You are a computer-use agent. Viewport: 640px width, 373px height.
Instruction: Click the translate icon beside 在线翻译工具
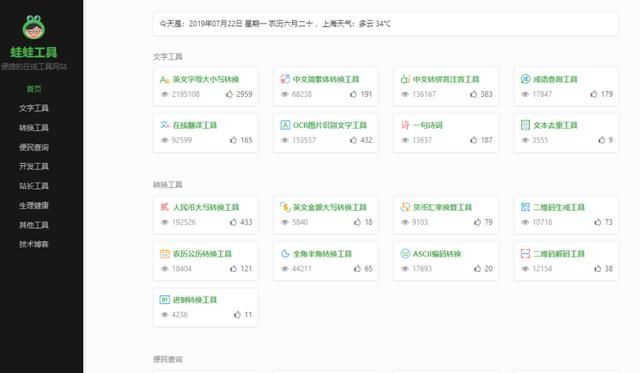(164, 125)
